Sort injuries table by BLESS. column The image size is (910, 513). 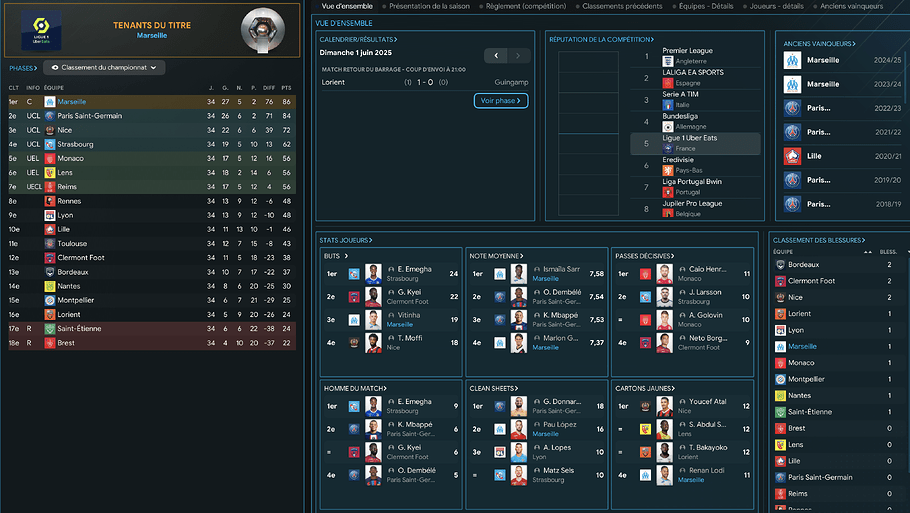point(888,252)
